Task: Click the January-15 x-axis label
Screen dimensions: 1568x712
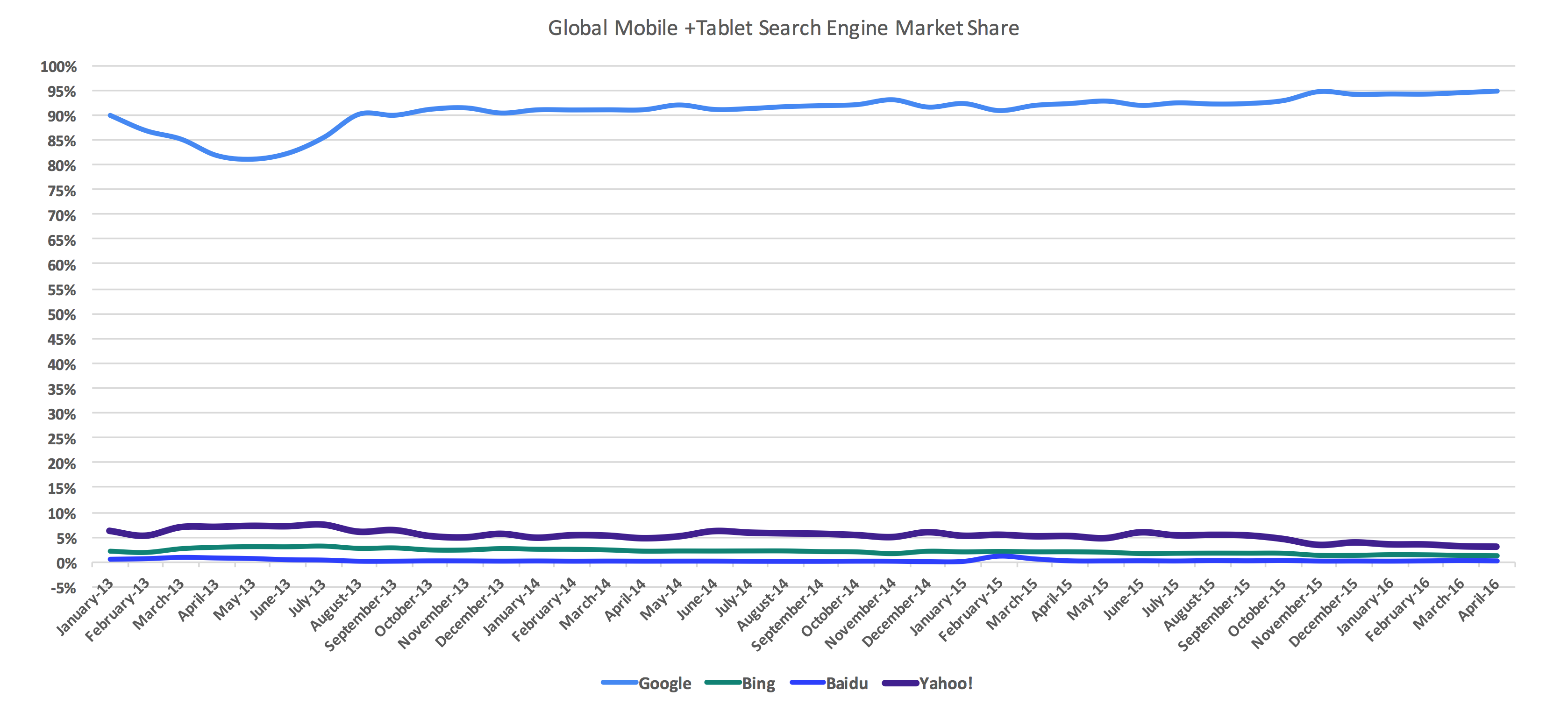Action: click(x=939, y=607)
